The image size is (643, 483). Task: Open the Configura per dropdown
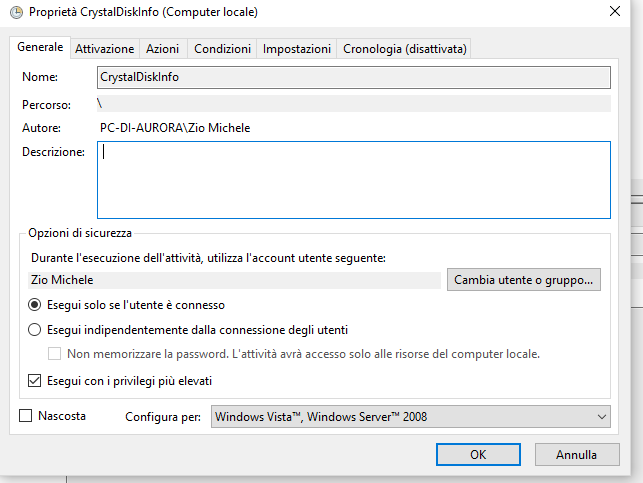pyautogui.click(x=410, y=417)
